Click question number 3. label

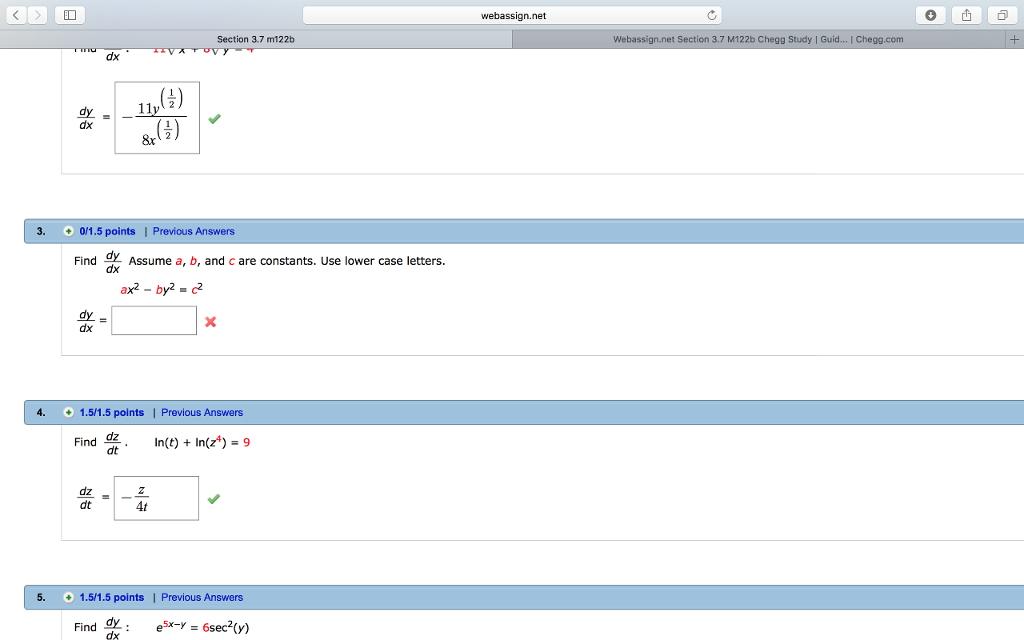pyautogui.click(x=41, y=231)
